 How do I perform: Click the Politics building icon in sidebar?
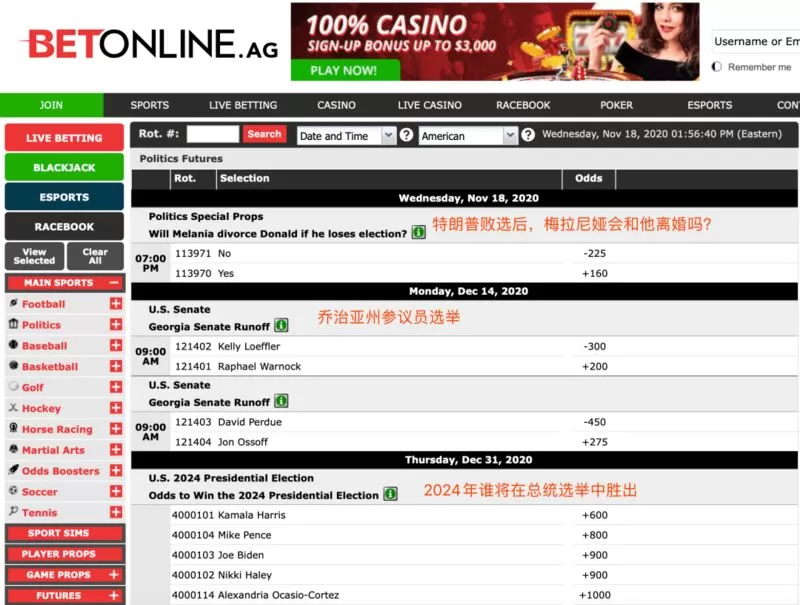tap(14, 324)
